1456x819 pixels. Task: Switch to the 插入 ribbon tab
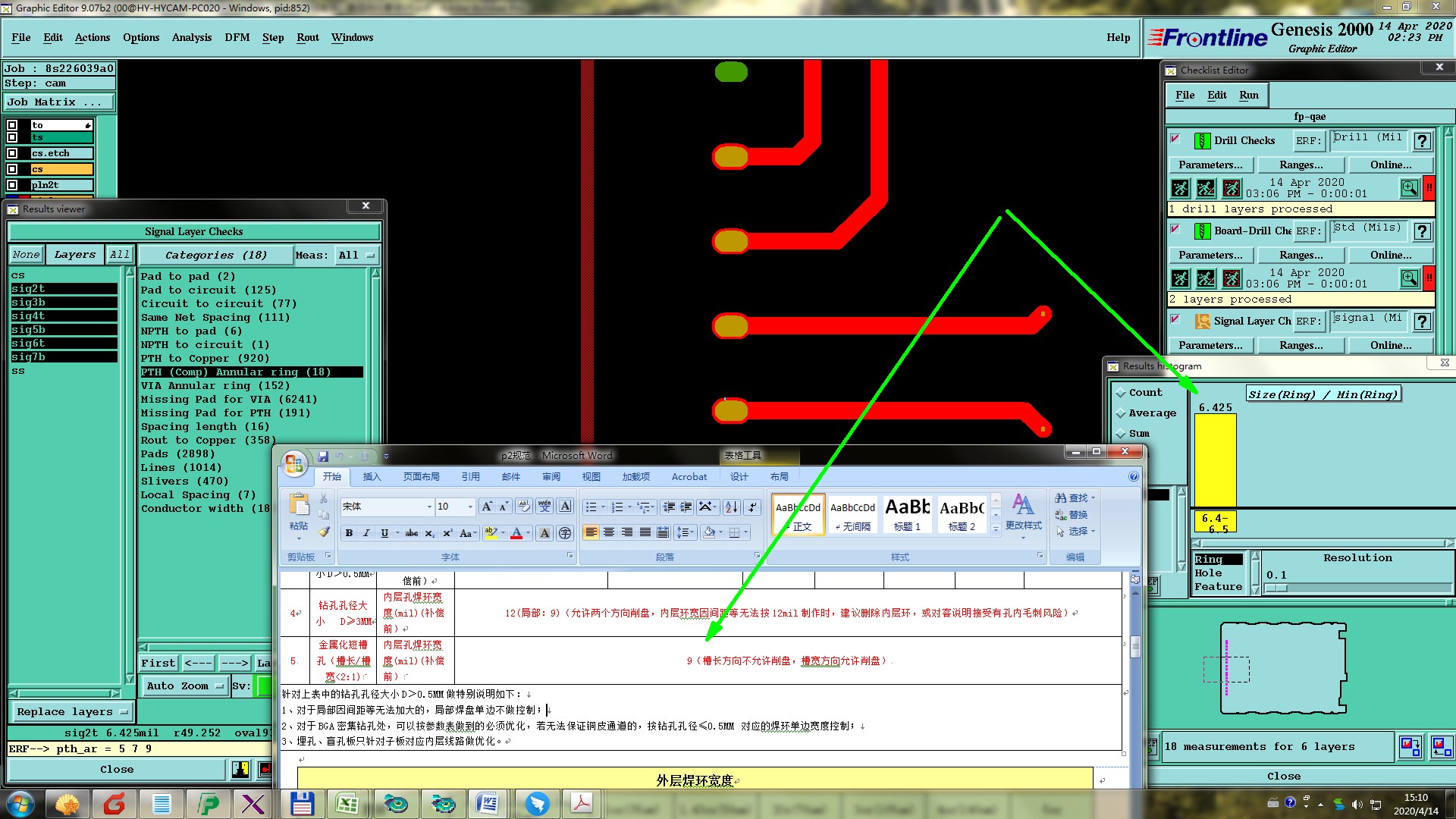[x=372, y=477]
